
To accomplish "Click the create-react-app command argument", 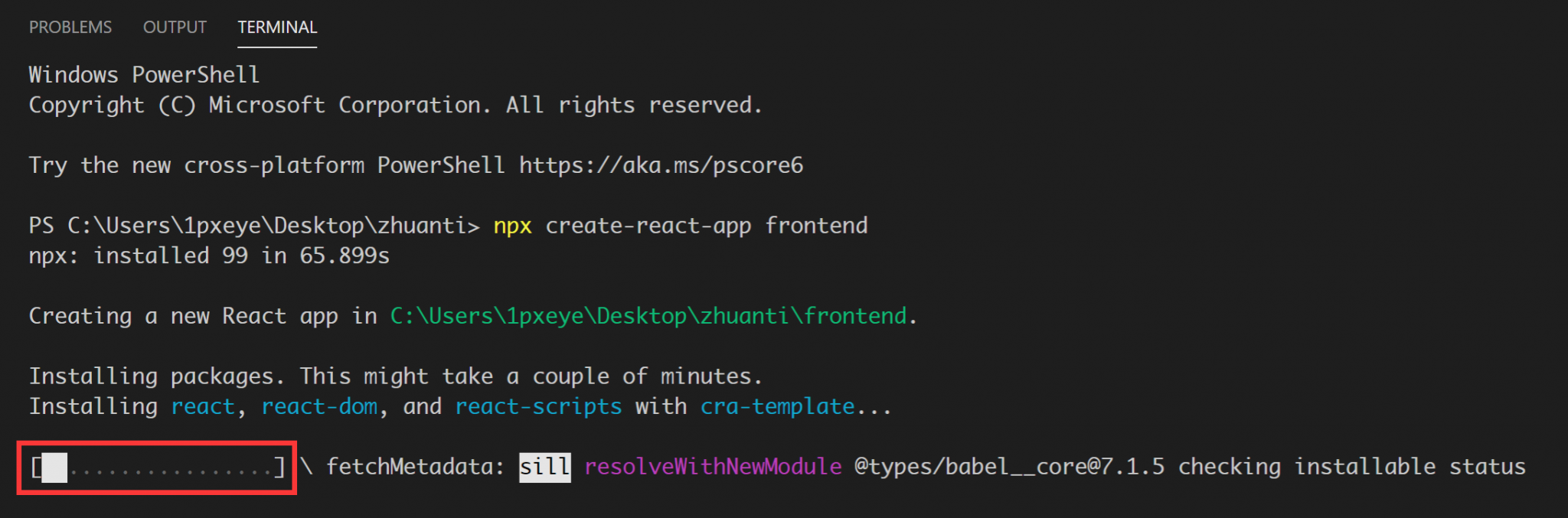I will tap(648, 226).
